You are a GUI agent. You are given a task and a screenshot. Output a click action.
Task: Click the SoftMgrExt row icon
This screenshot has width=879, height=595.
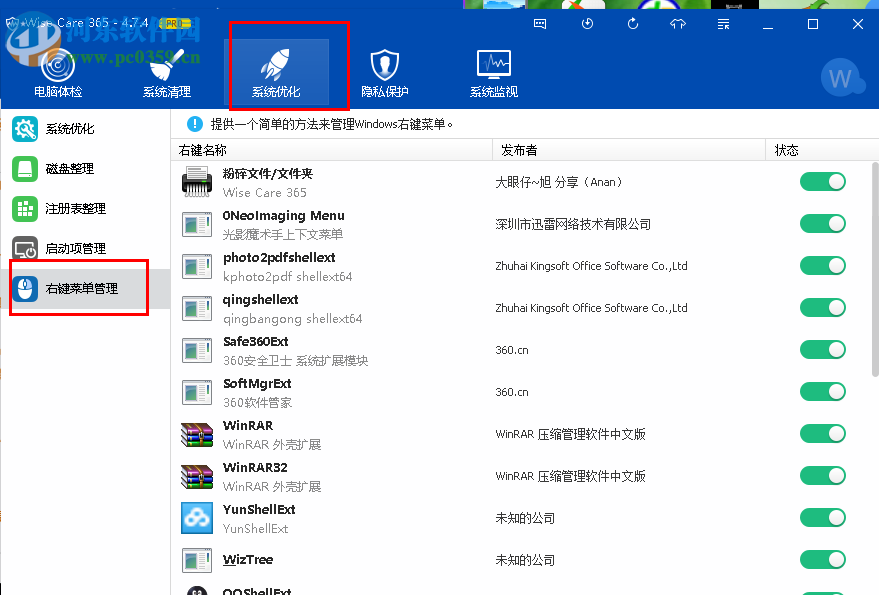click(197, 392)
